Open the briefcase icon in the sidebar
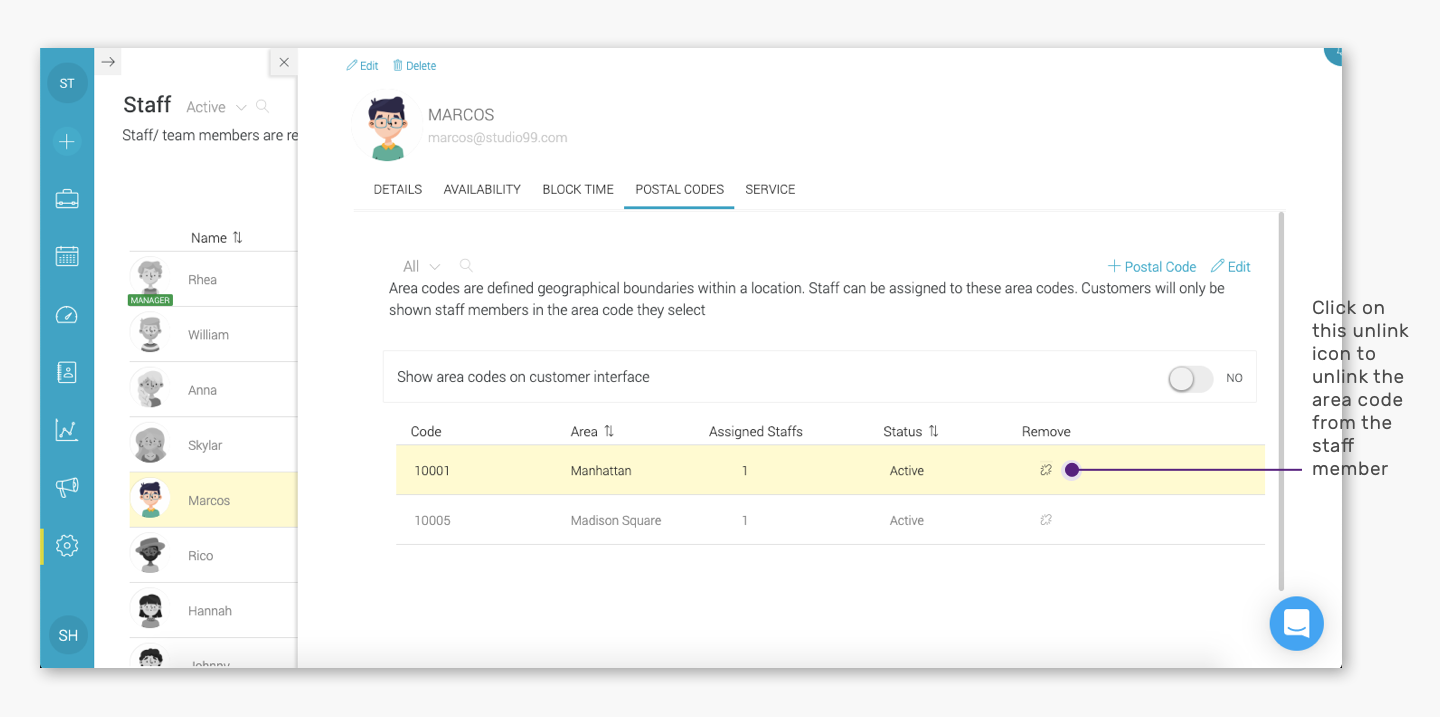1440x718 pixels. tap(67, 199)
